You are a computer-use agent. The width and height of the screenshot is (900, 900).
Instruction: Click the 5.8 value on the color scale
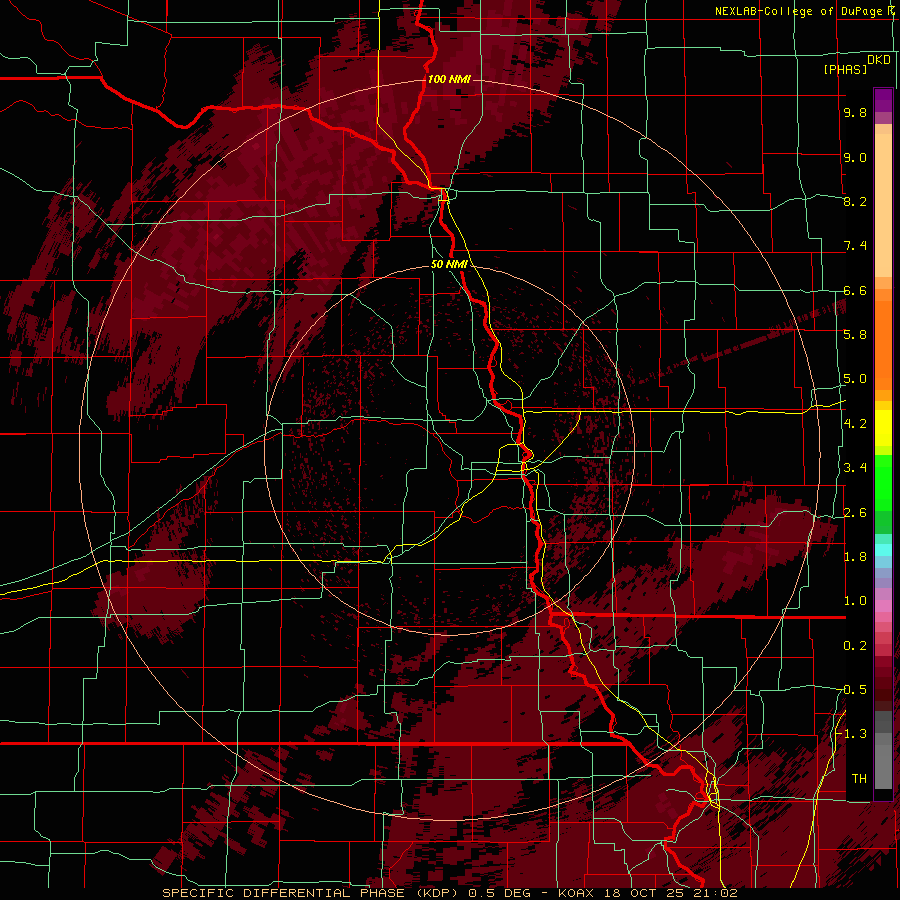pyautogui.click(x=855, y=334)
